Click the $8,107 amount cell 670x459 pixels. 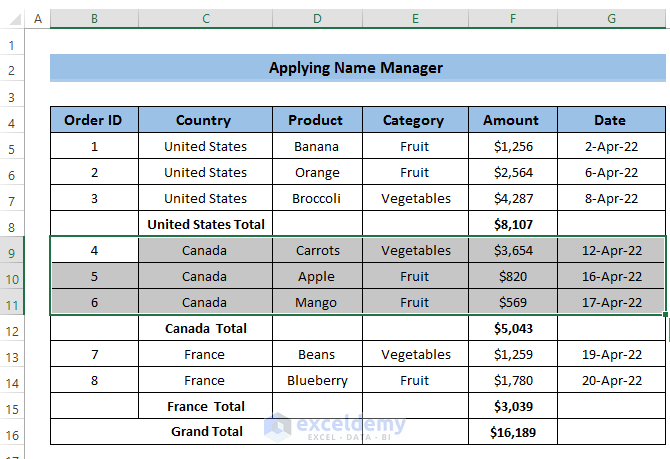512,224
